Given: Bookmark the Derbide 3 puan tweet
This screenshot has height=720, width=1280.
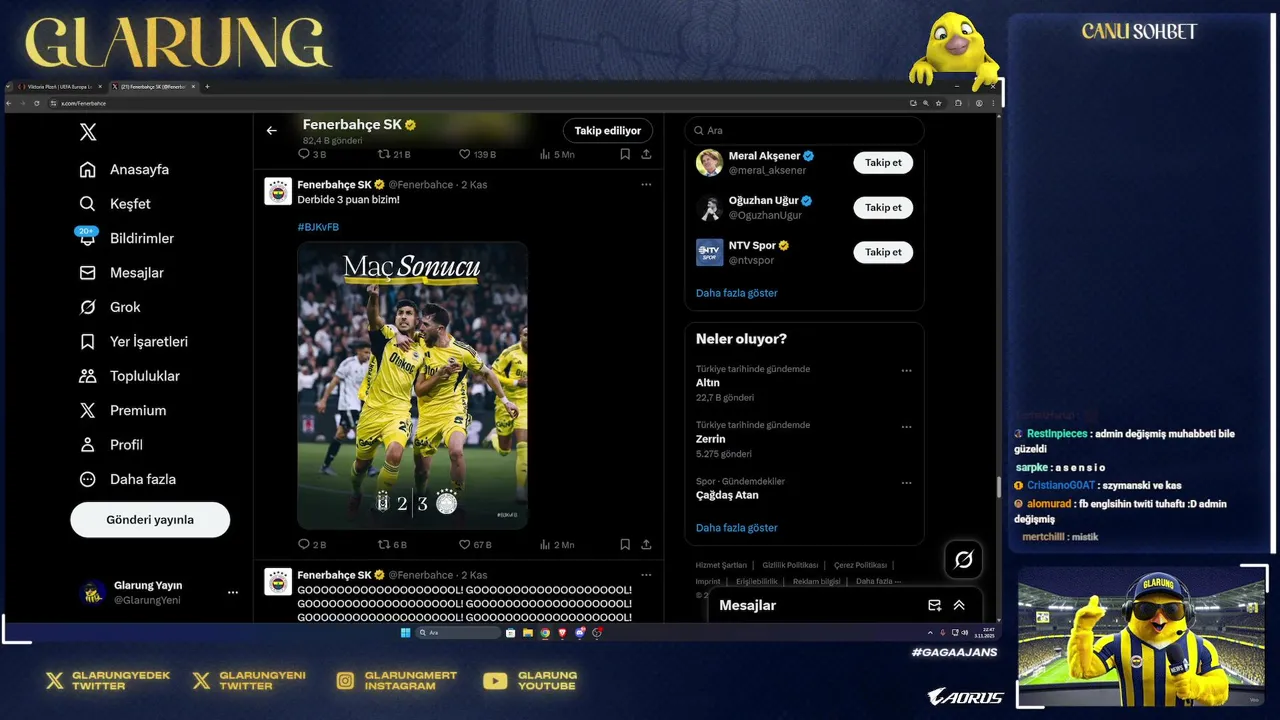Looking at the screenshot, I should 625,545.
